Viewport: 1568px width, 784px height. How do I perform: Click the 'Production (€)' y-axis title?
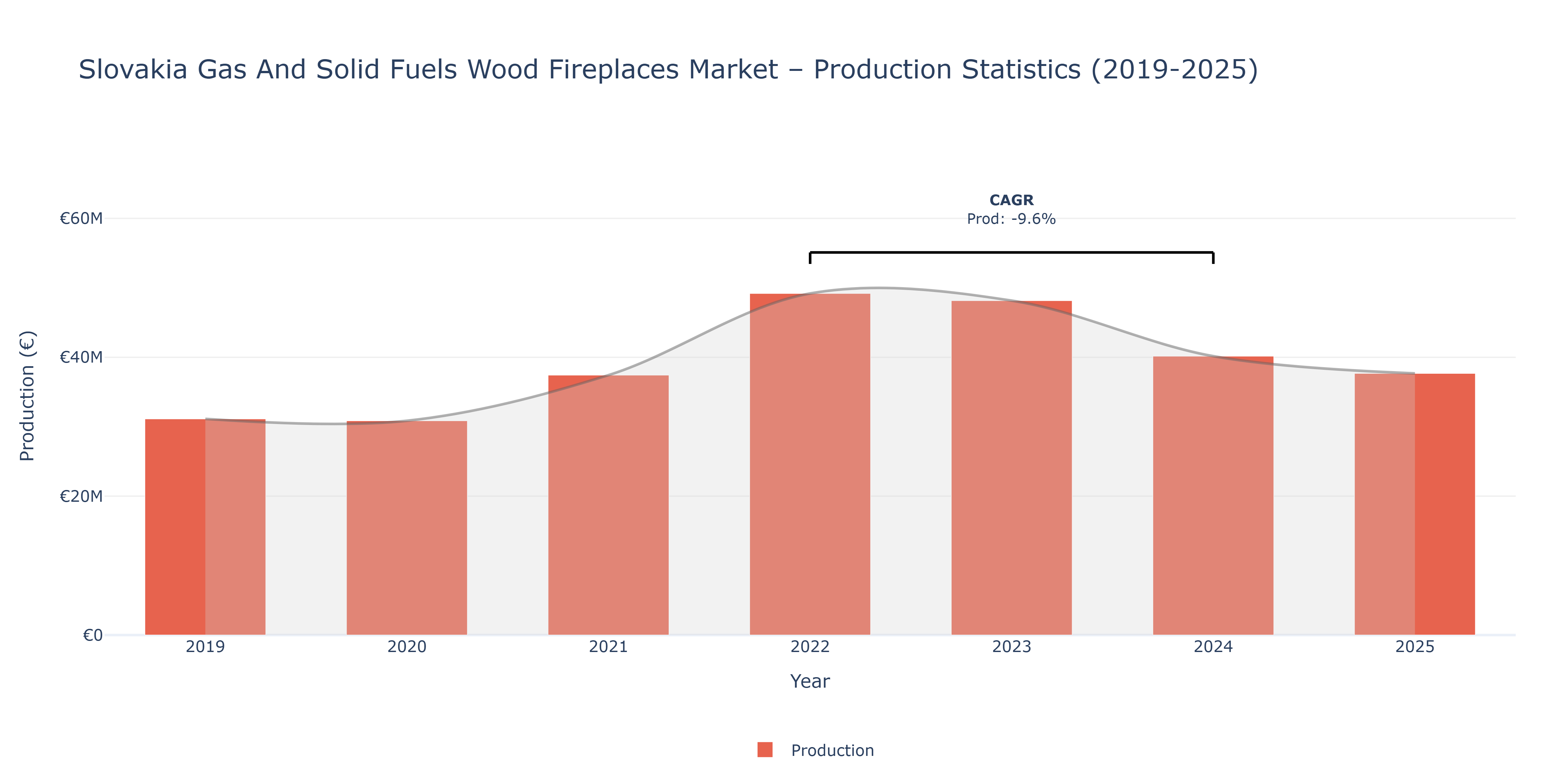[27, 396]
